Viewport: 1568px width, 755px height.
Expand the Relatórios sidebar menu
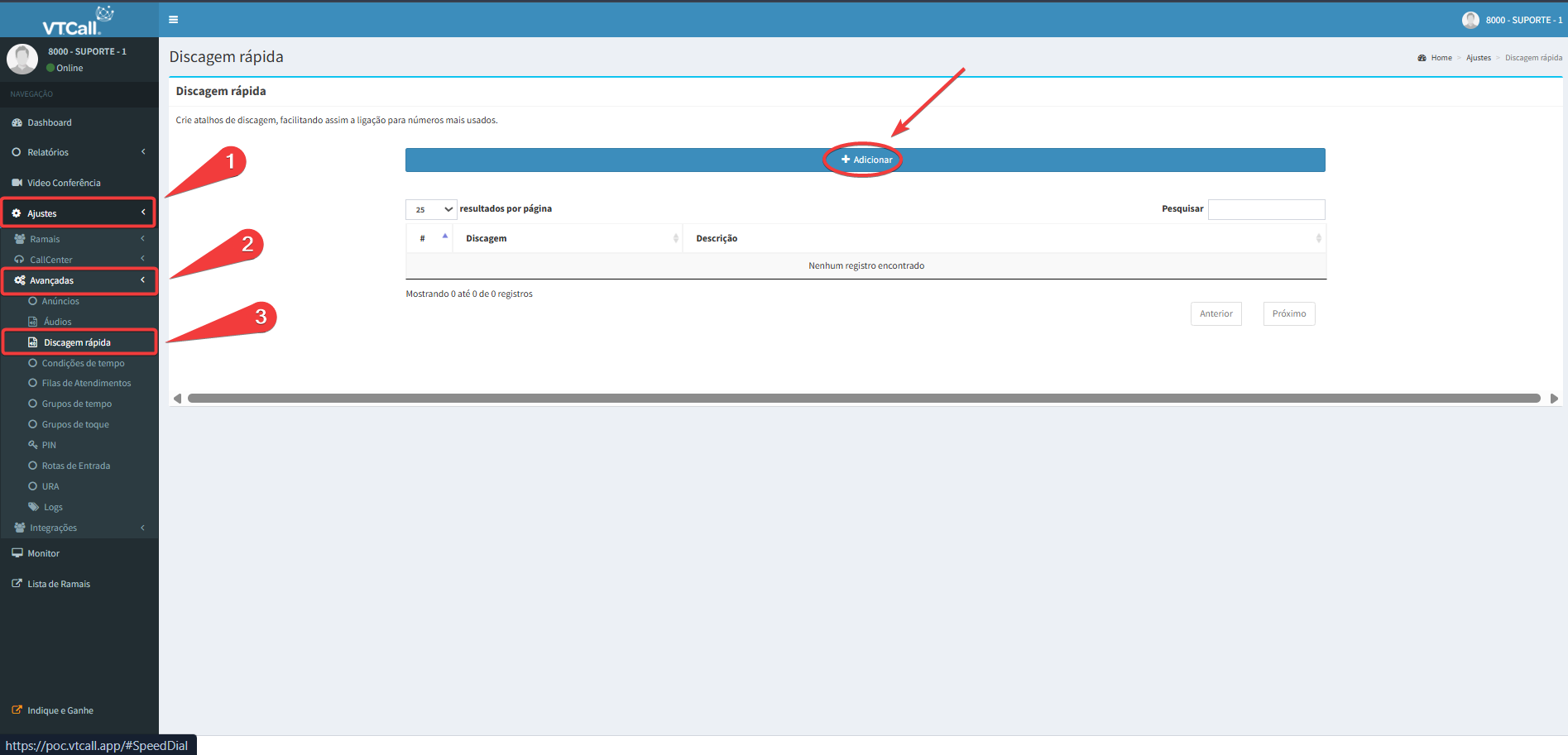pos(48,152)
